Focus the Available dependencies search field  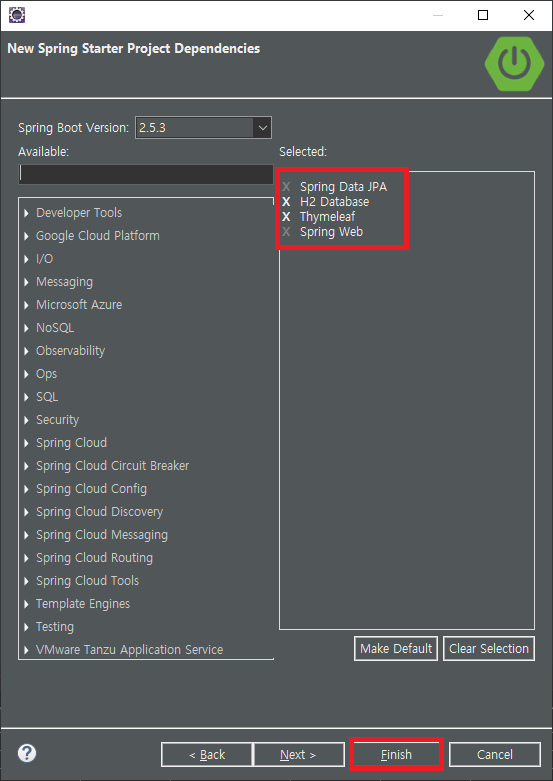coord(146,174)
